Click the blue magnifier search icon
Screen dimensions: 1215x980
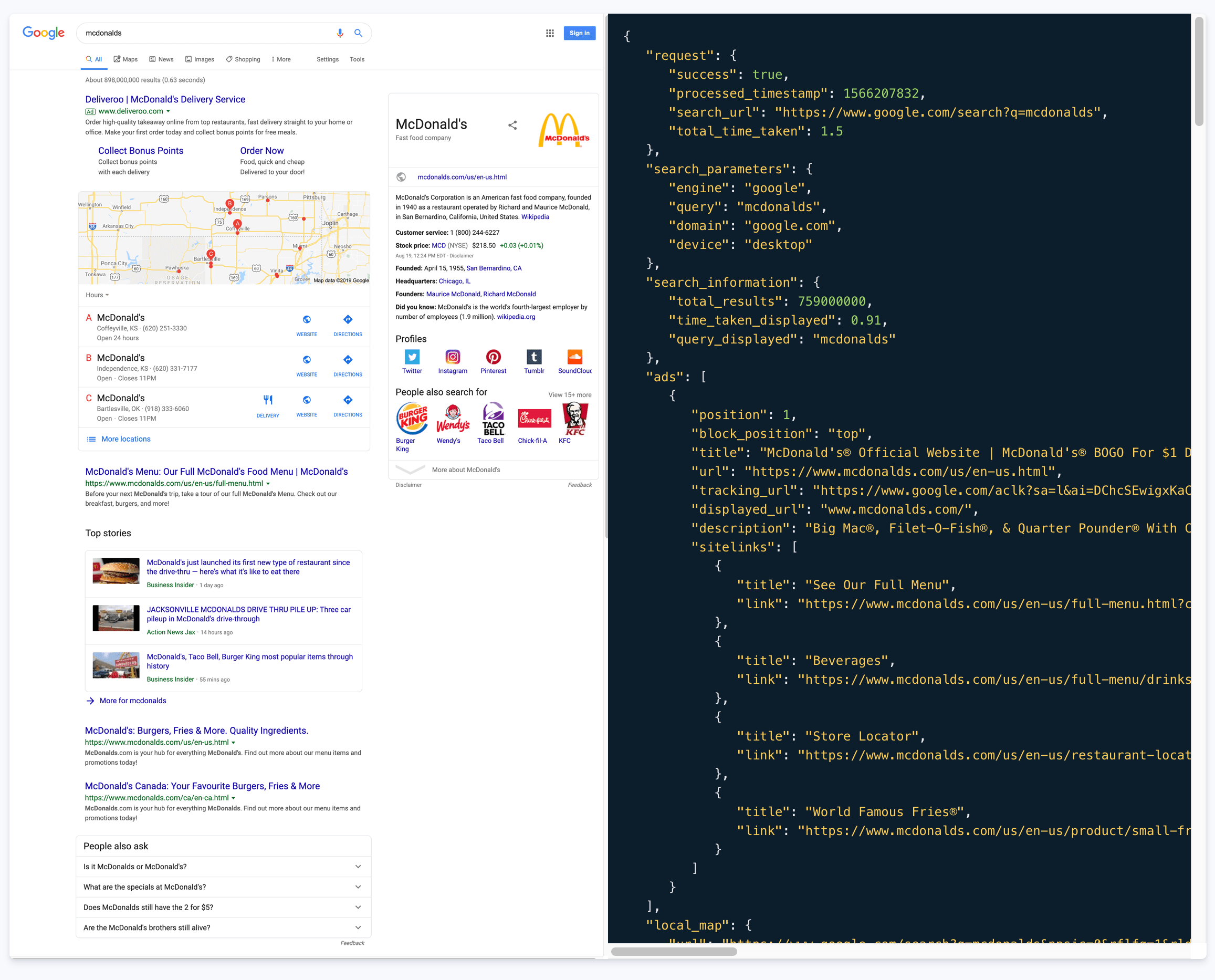[358, 33]
